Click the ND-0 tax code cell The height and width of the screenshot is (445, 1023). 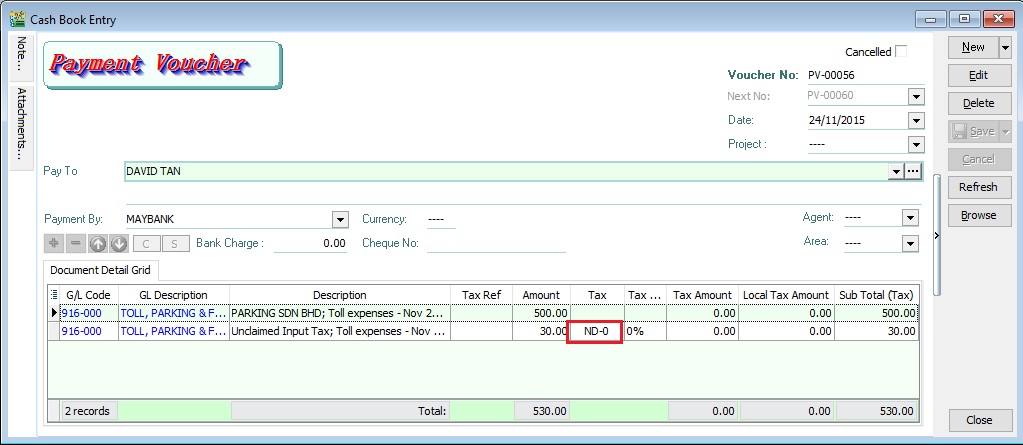pos(595,331)
